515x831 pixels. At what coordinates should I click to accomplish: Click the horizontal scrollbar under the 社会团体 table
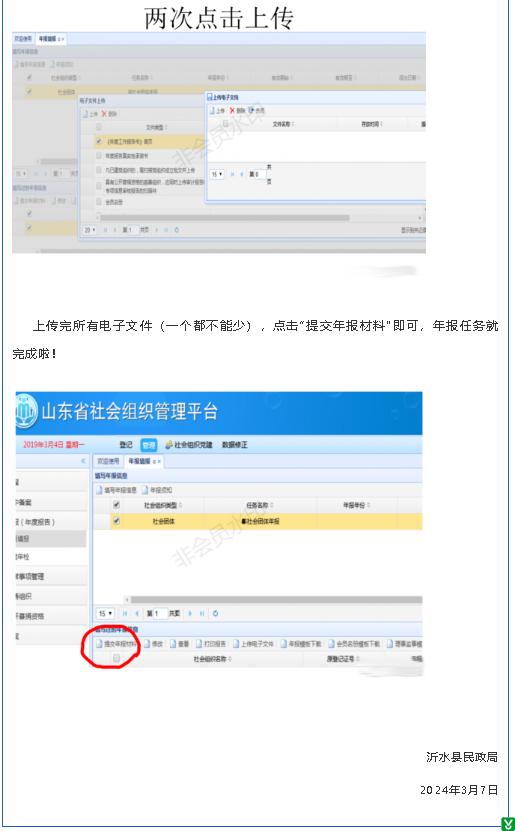[x=273, y=600]
